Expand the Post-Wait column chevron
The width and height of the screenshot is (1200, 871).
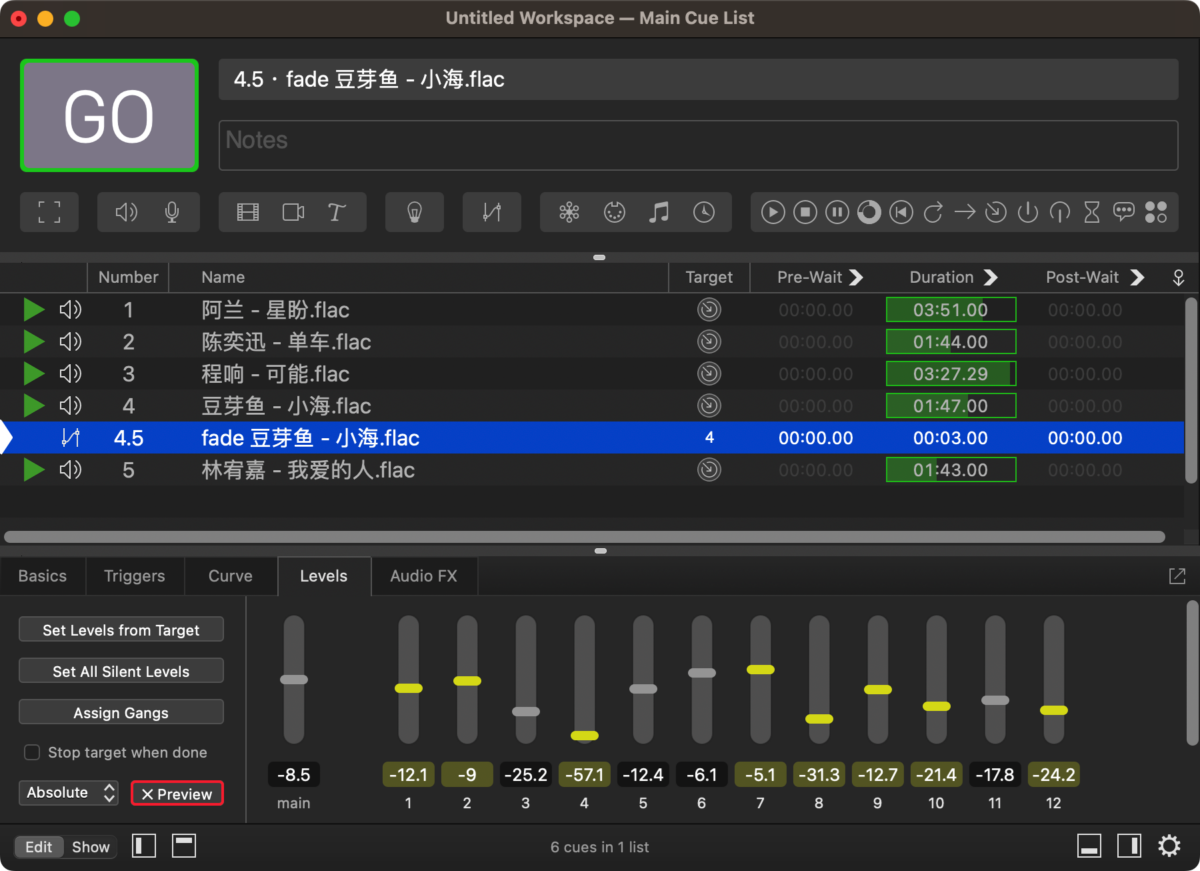[1136, 277]
